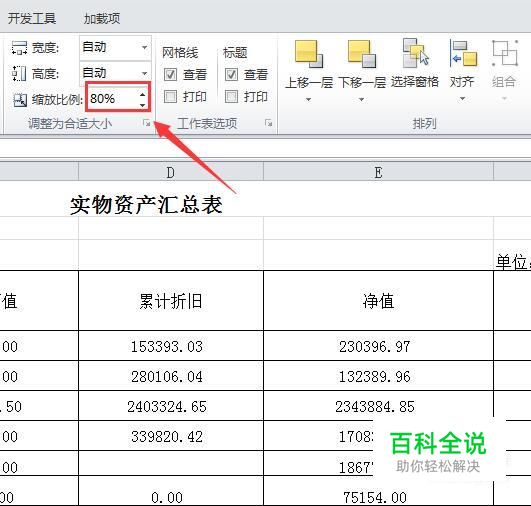This screenshot has width=531, height=506.
Task: Decrease scale with the down spinner arrow
Action: coord(143,105)
